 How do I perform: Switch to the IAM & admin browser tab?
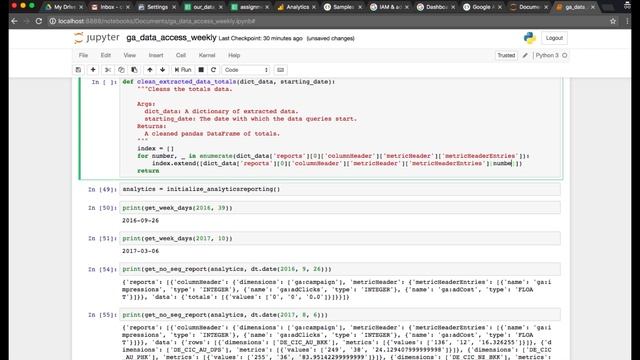pyautogui.click(x=390, y=7)
